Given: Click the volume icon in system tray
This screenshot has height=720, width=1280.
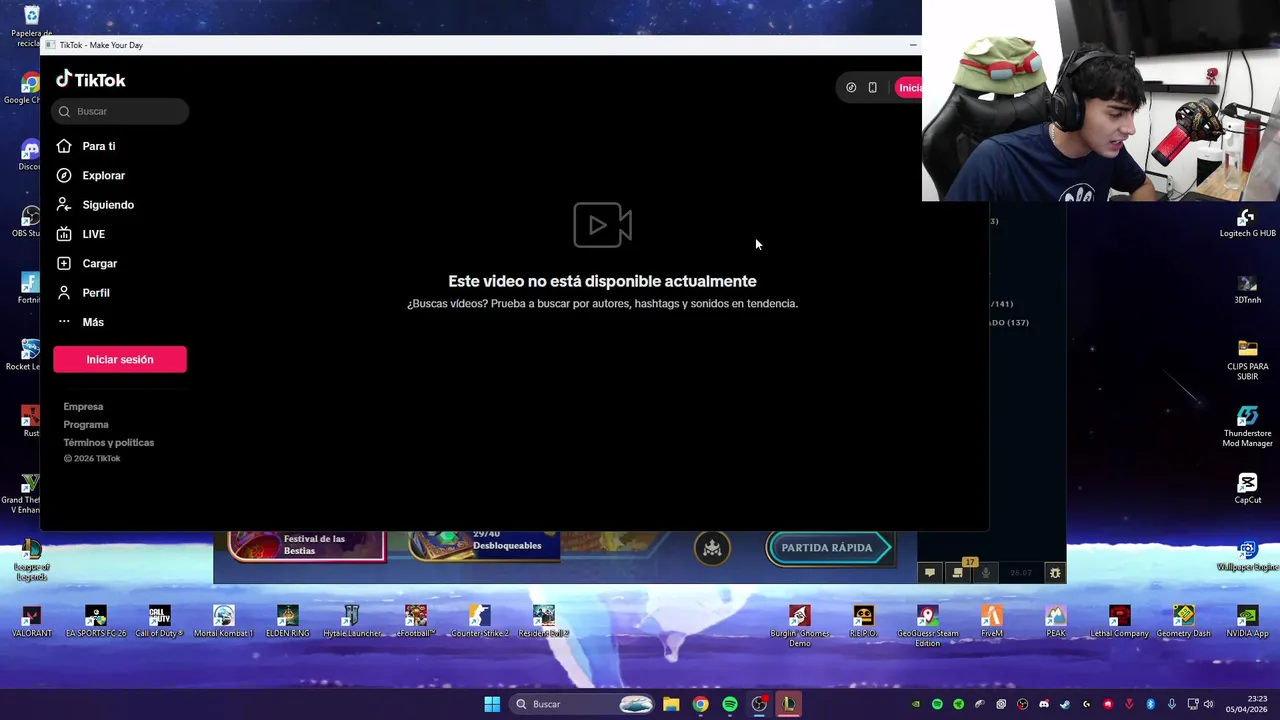Looking at the screenshot, I should 1208,704.
